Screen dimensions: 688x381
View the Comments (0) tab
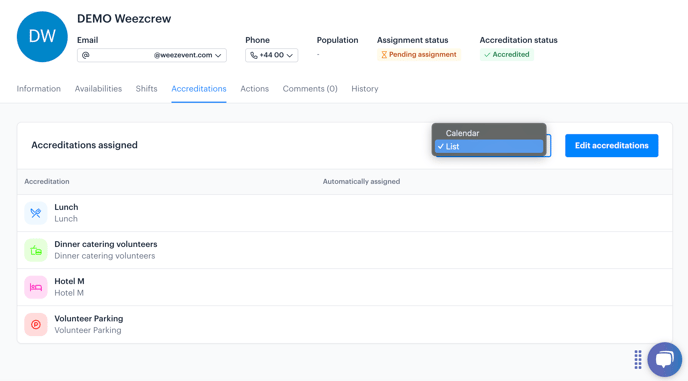click(x=310, y=89)
